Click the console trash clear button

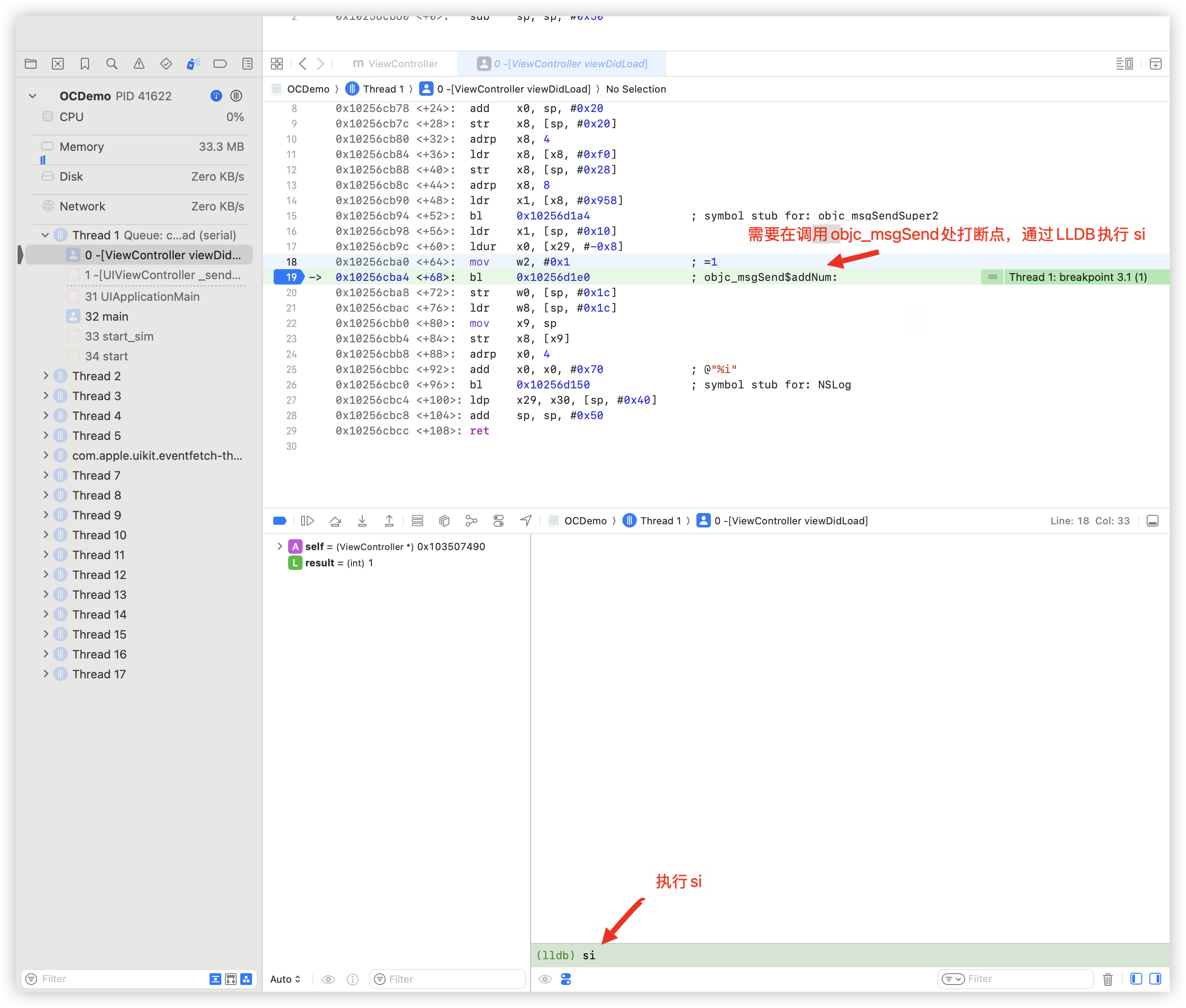1107,979
